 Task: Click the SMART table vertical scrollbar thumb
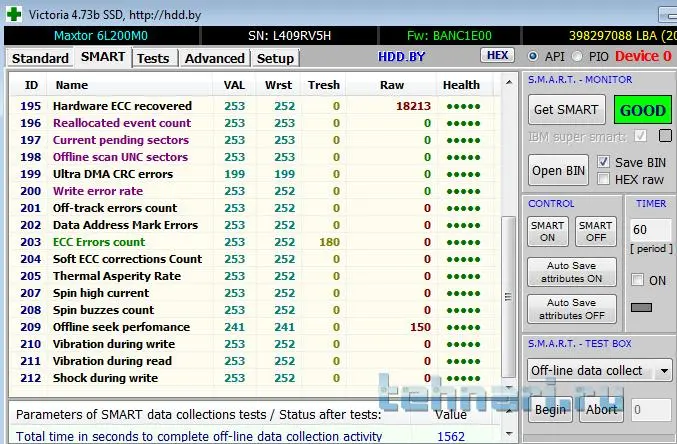pos(508,296)
